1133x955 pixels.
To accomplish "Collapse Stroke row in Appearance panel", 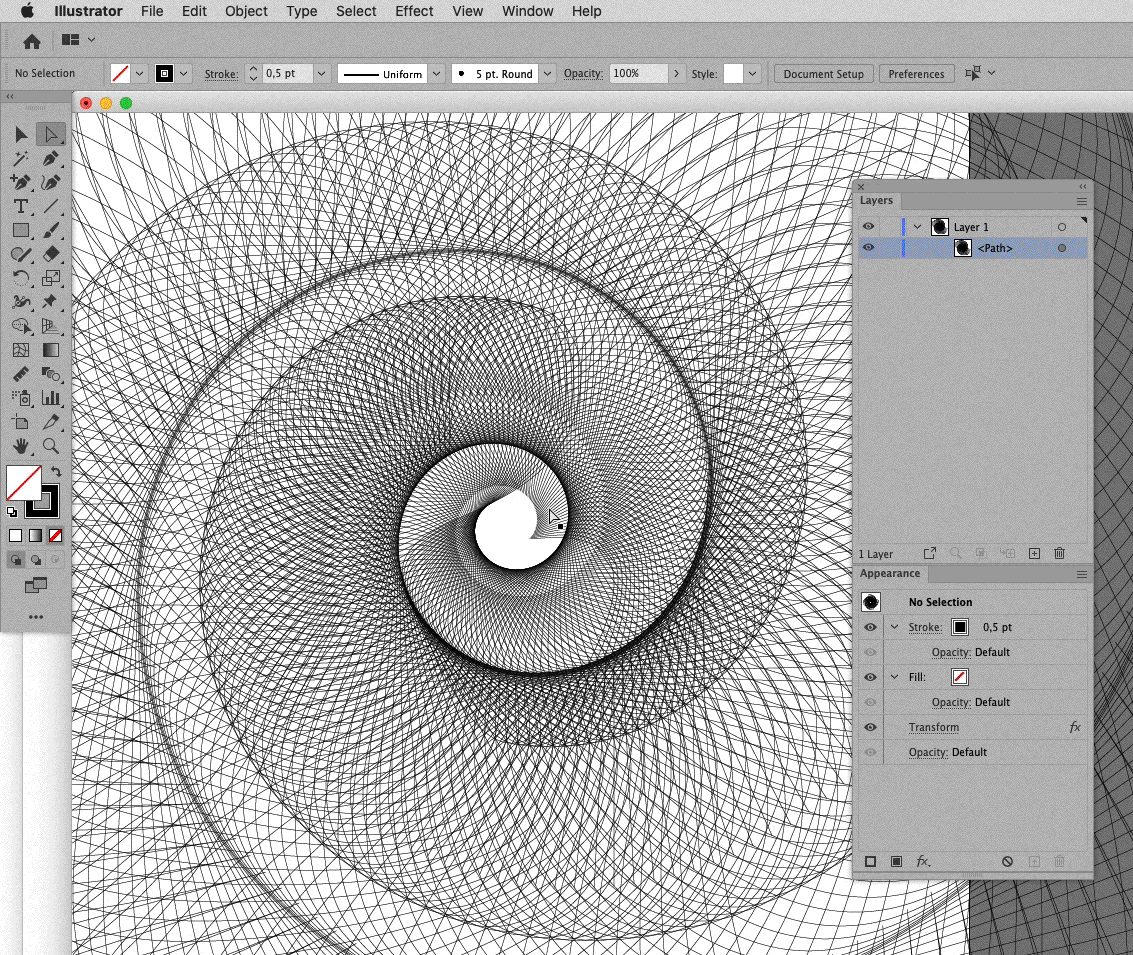I will [x=895, y=627].
